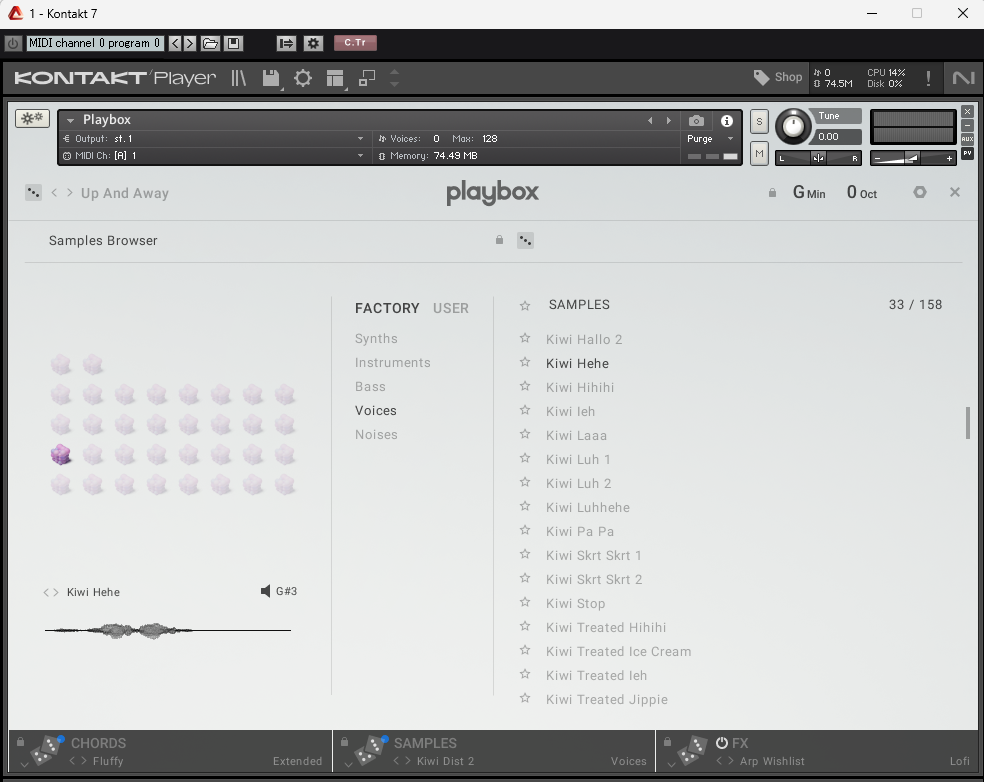Go to previous host program arrow
The width and height of the screenshot is (984, 782).
pos(175,43)
